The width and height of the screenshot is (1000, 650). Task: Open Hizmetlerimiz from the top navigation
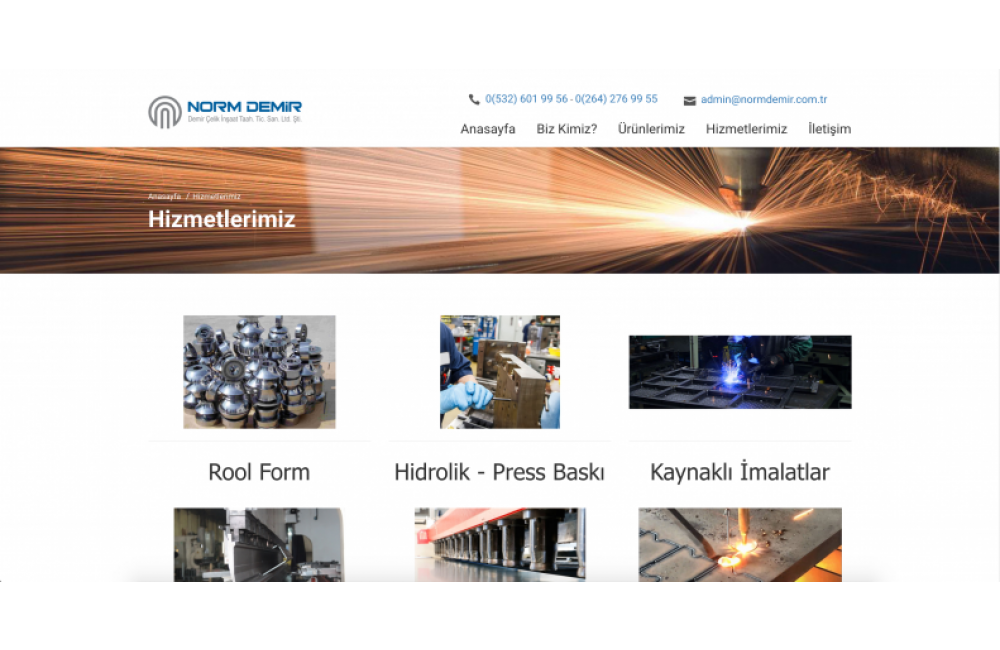746,129
